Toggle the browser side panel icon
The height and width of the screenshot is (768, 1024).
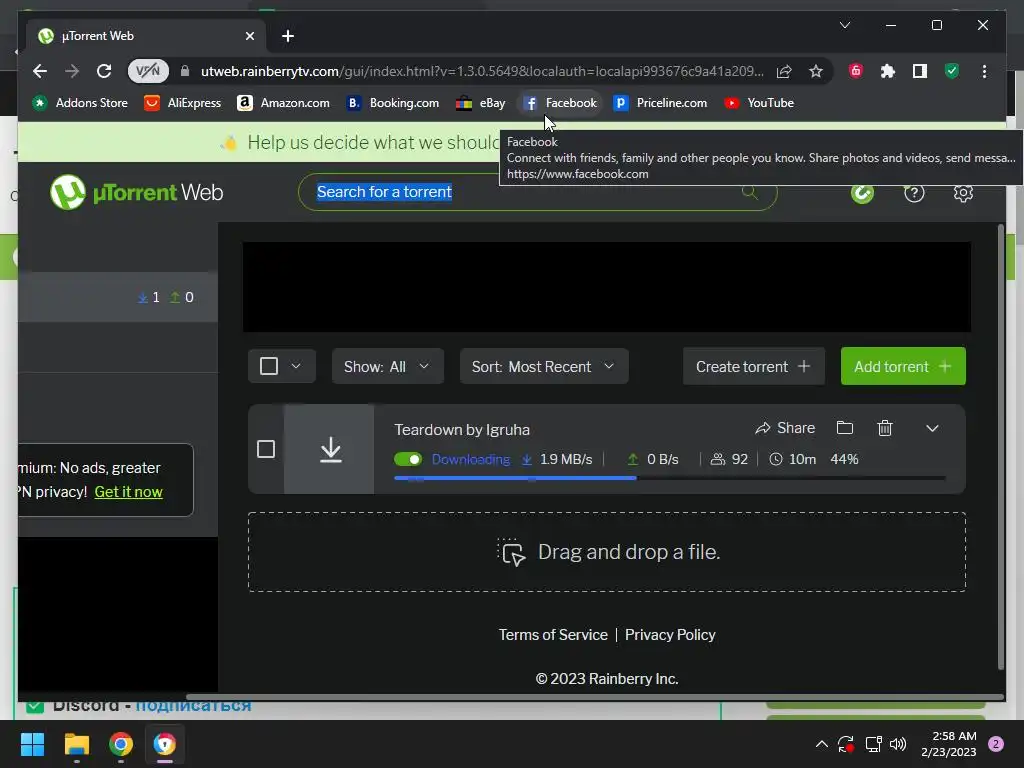(920, 71)
